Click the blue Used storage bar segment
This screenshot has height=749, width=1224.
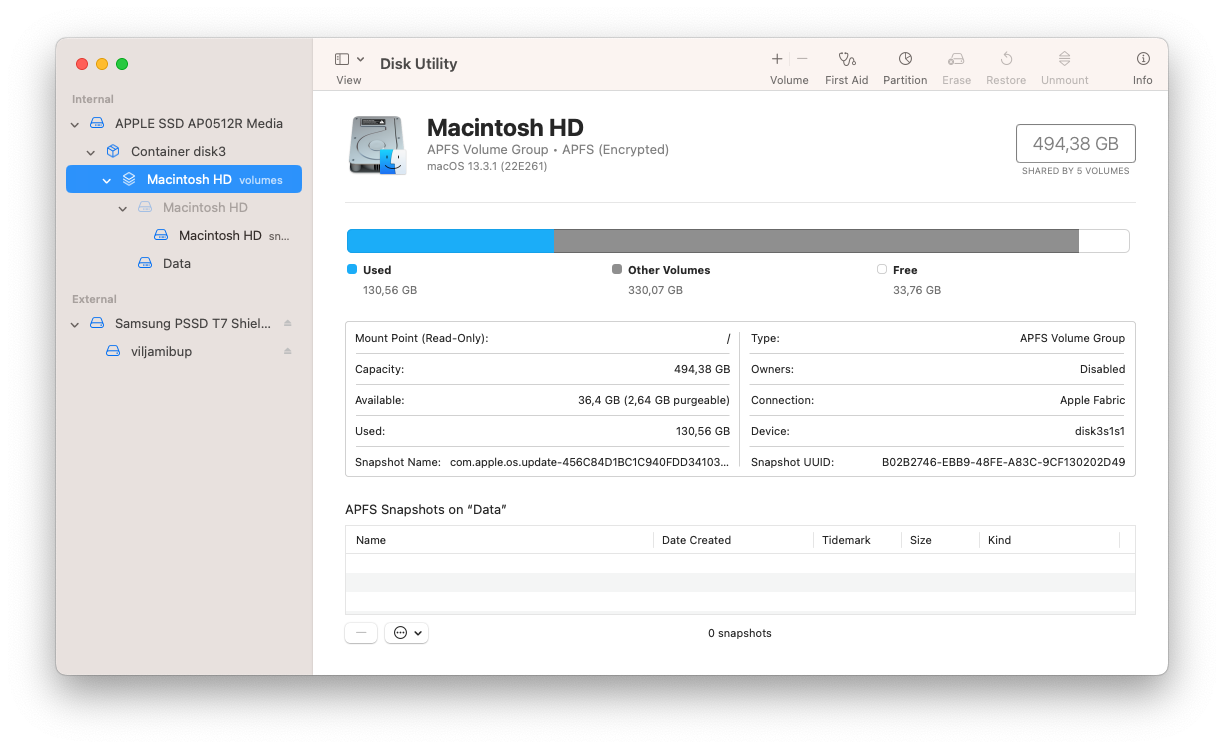click(x=450, y=241)
